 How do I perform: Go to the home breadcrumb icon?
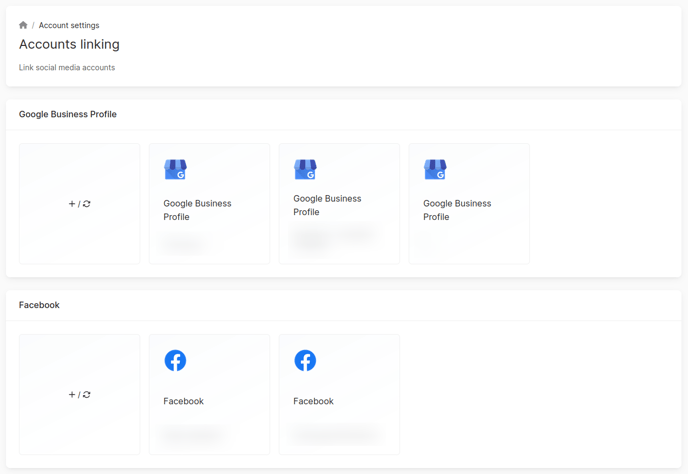click(23, 25)
